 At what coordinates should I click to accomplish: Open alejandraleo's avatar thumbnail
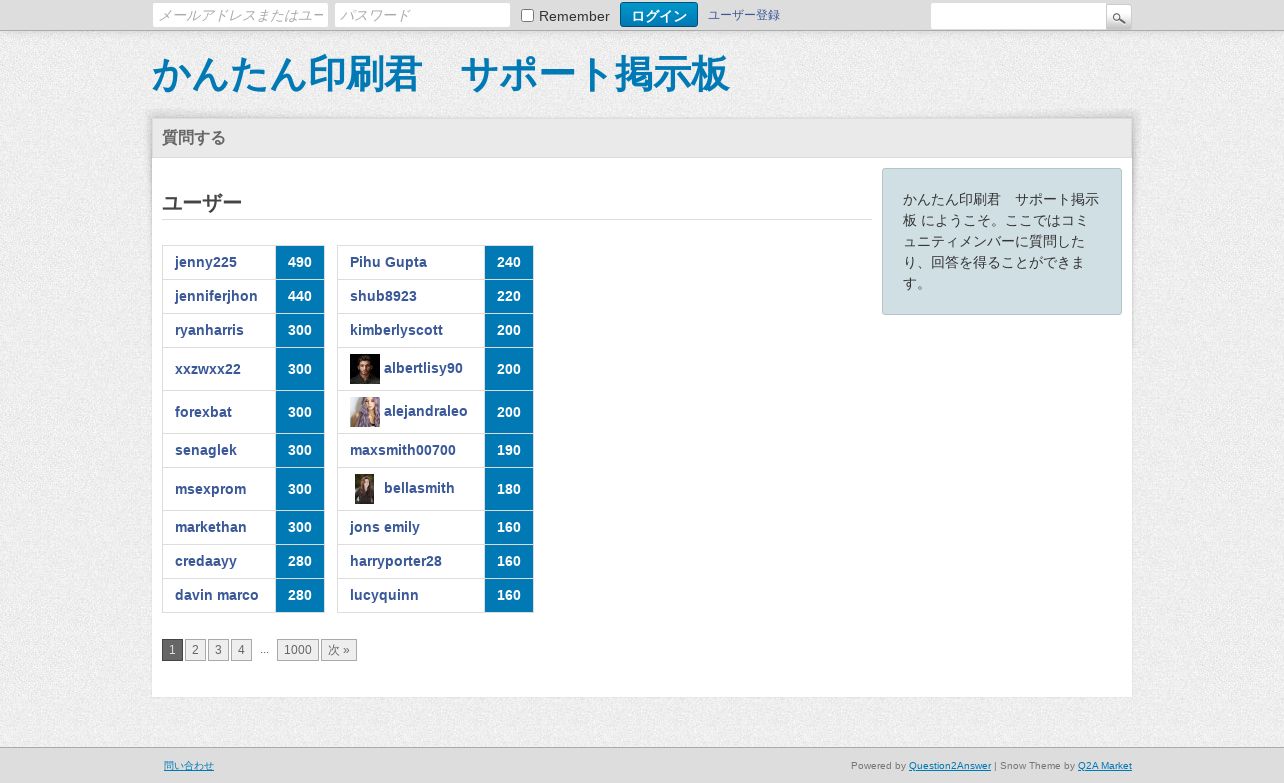click(x=365, y=412)
